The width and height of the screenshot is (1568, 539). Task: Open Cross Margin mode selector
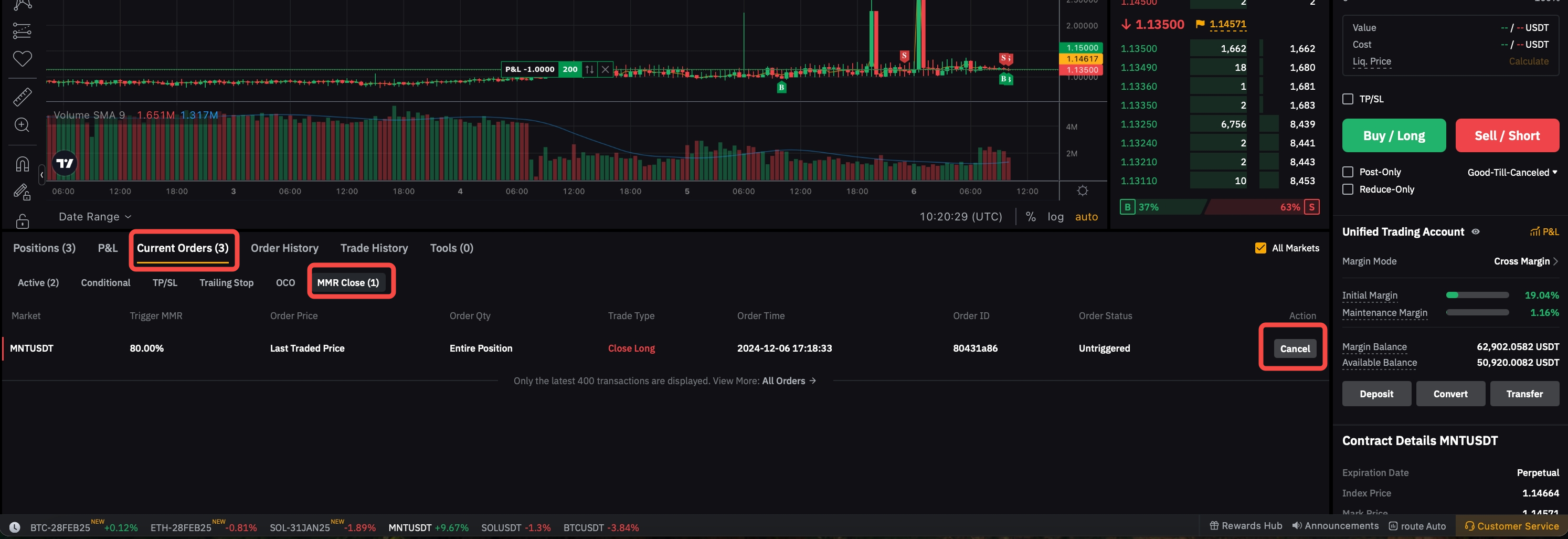coord(1525,261)
